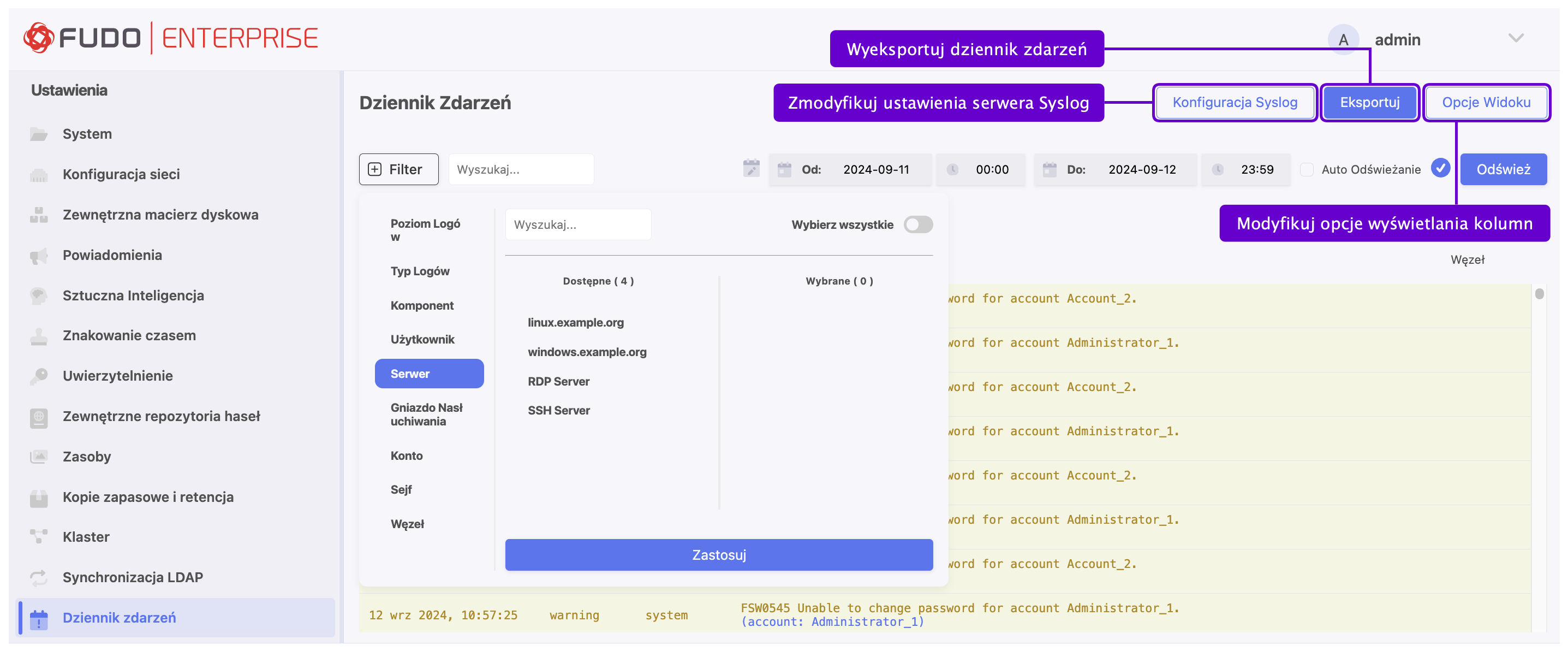Click the blue checkmark next to Odśwież
The image size is (1568, 657).
coord(1440,168)
